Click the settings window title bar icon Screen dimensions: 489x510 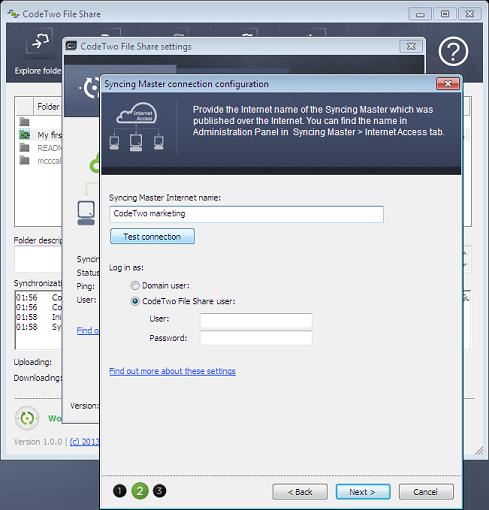[x=71, y=46]
